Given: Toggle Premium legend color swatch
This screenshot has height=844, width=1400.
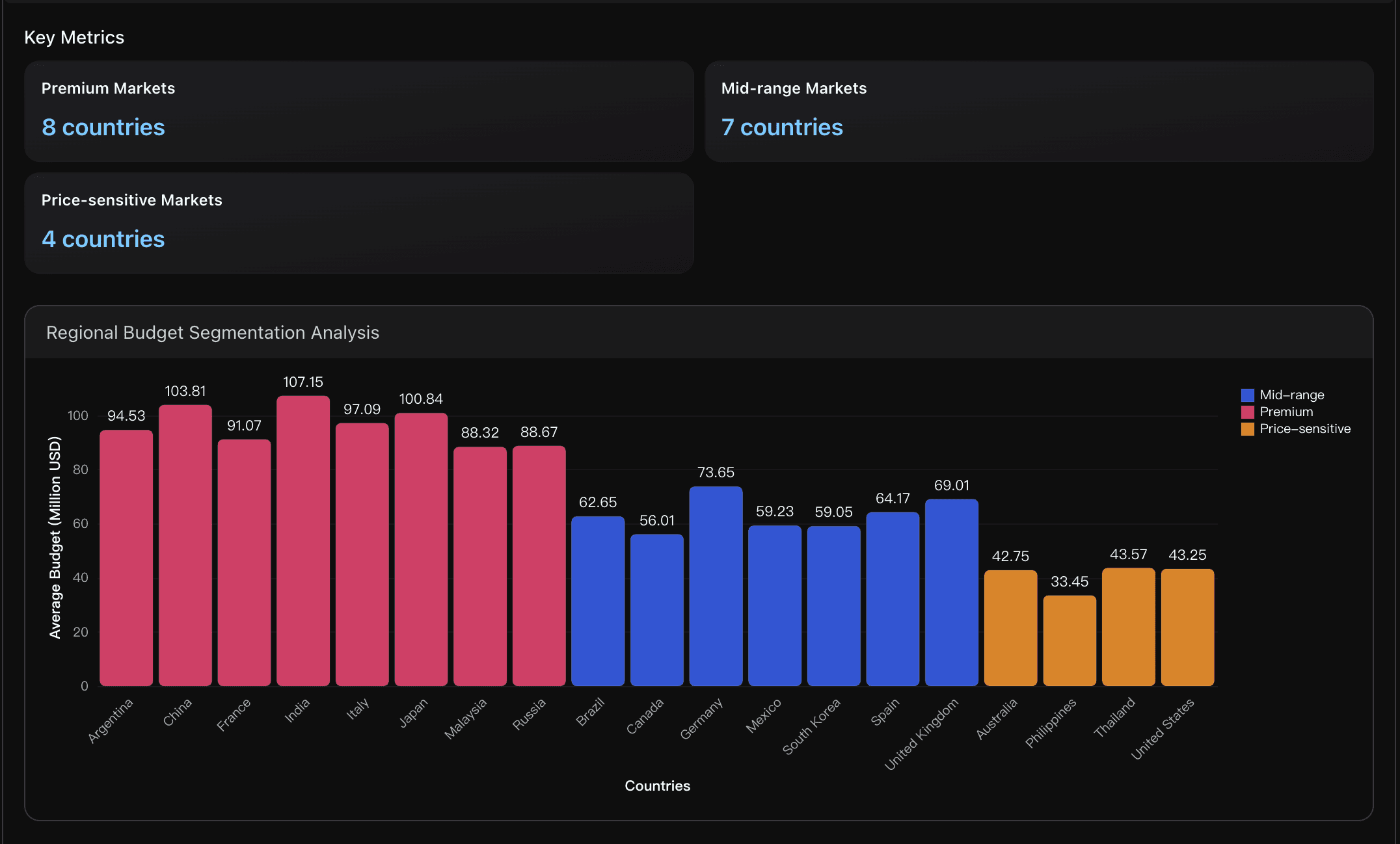Looking at the screenshot, I should [1247, 412].
